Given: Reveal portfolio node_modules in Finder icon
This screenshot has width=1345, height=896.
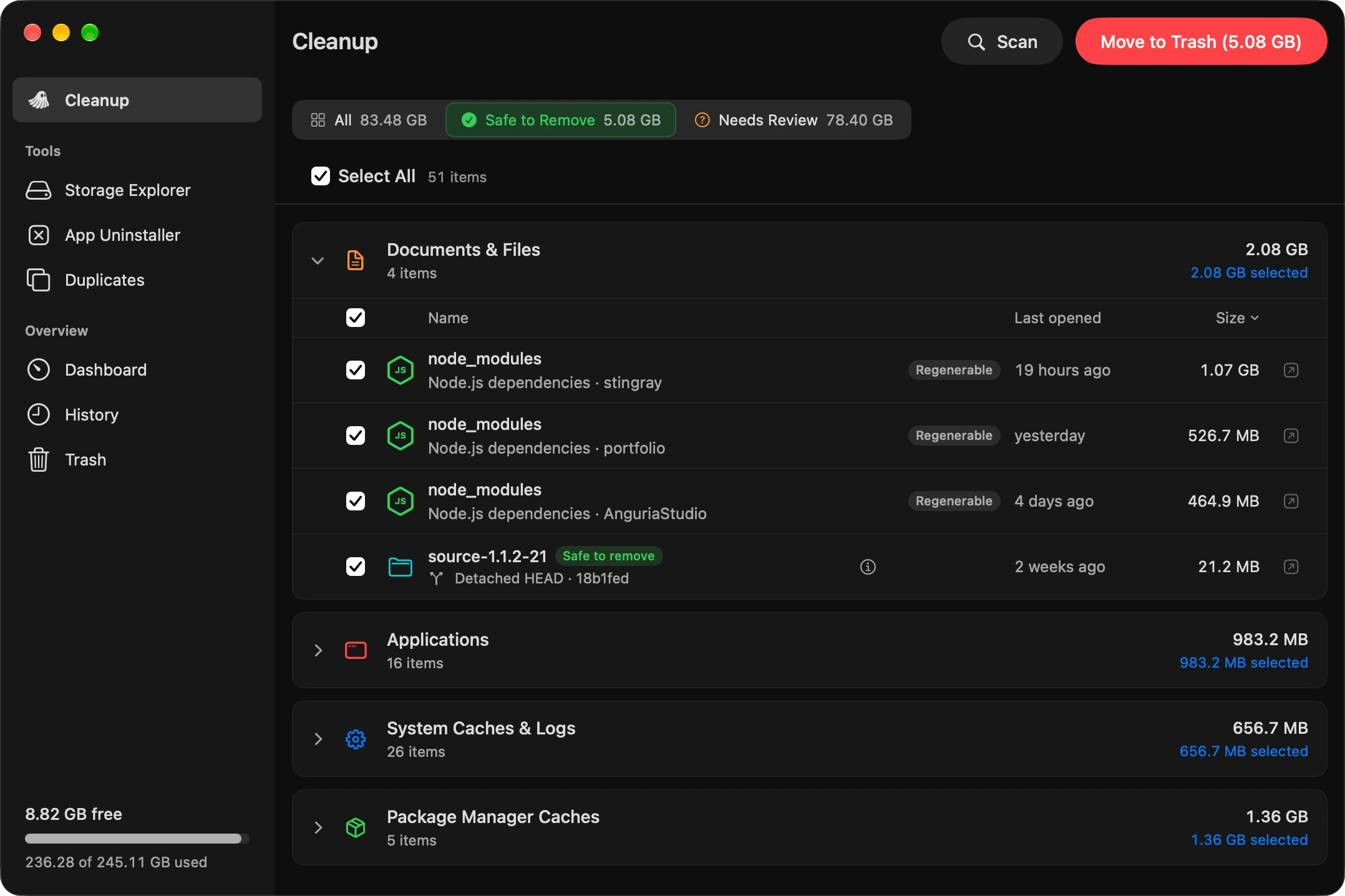Looking at the screenshot, I should (1291, 436).
